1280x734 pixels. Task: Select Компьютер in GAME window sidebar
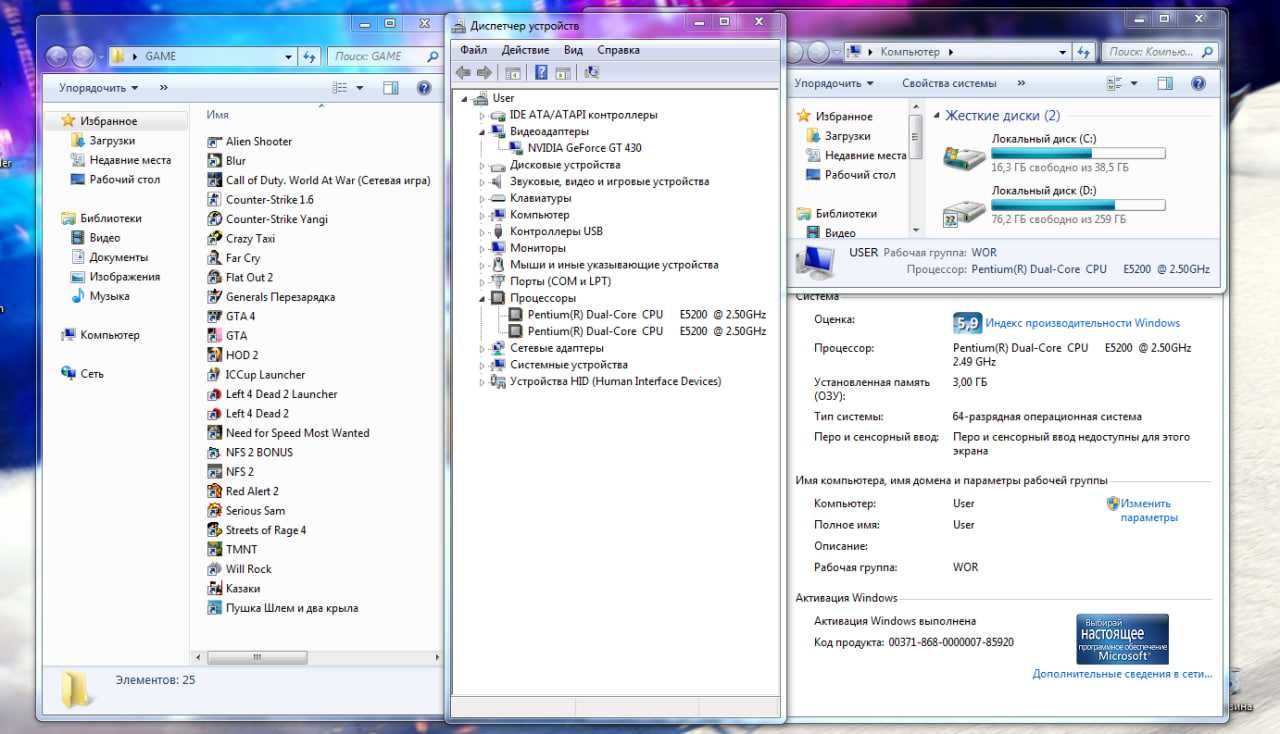click(110, 335)
